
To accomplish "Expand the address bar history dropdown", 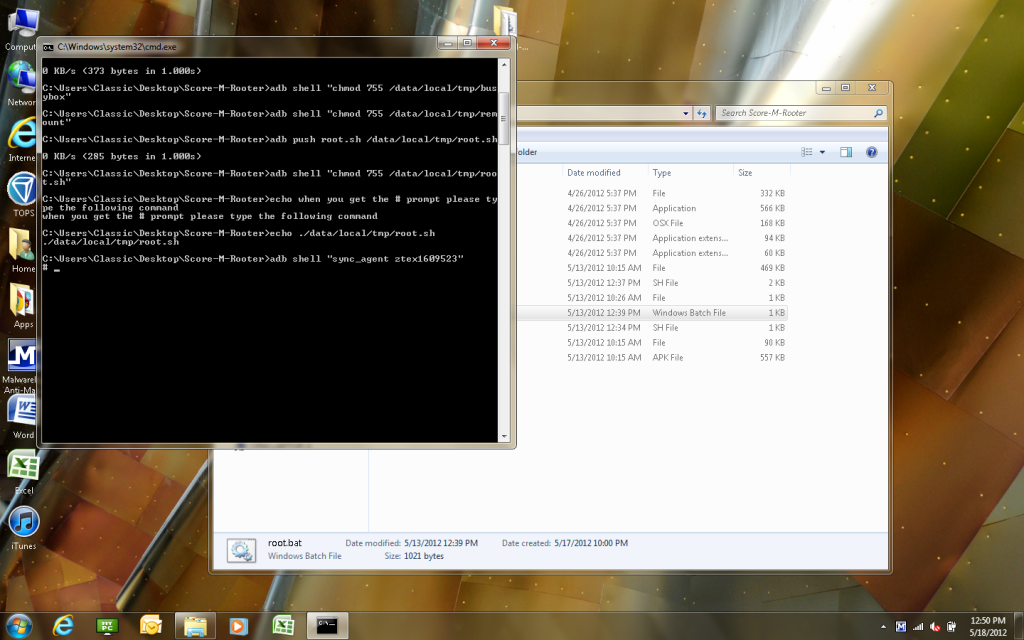I will click(686, 113).
